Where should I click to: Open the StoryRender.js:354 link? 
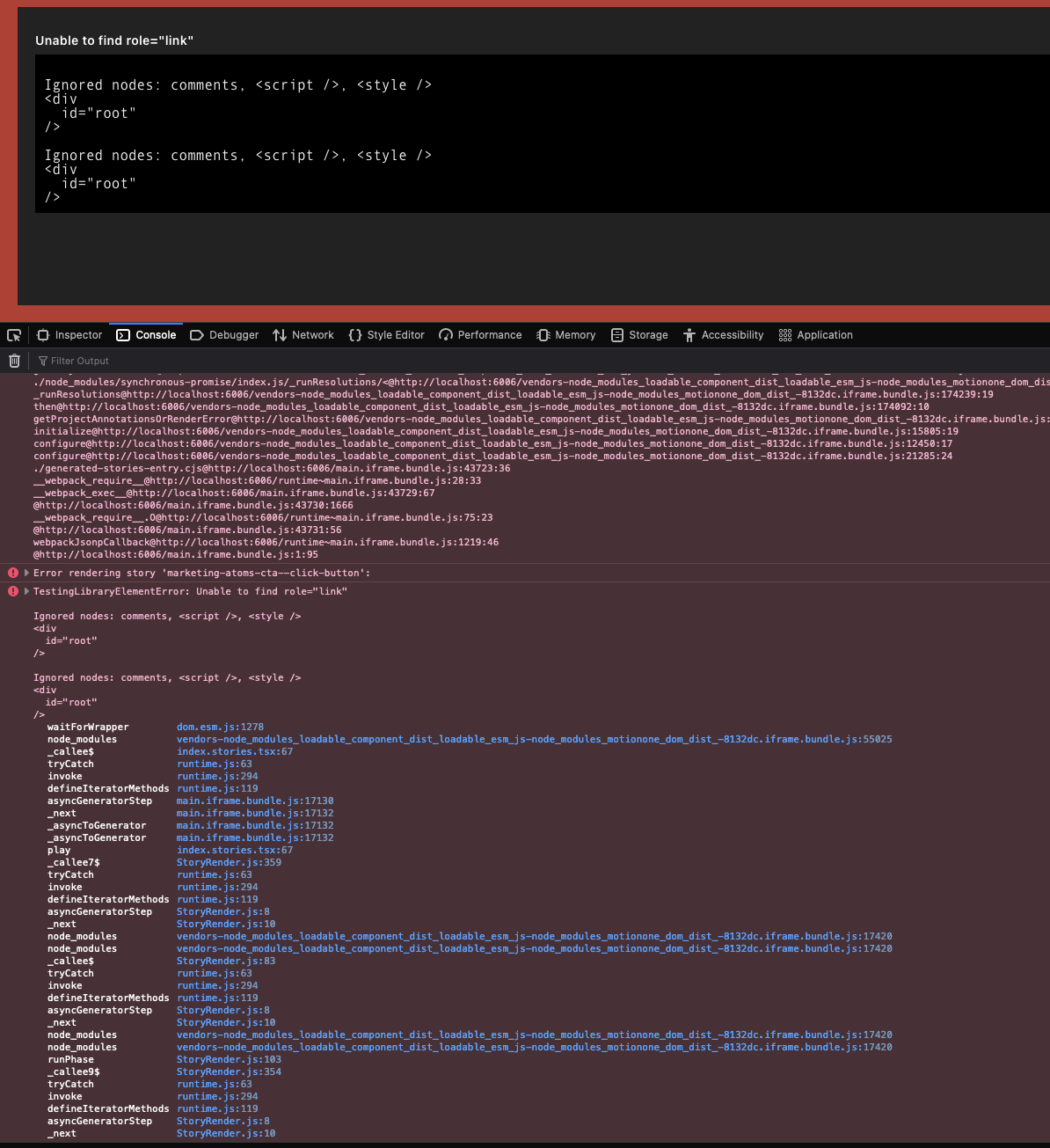point(229,1071)
